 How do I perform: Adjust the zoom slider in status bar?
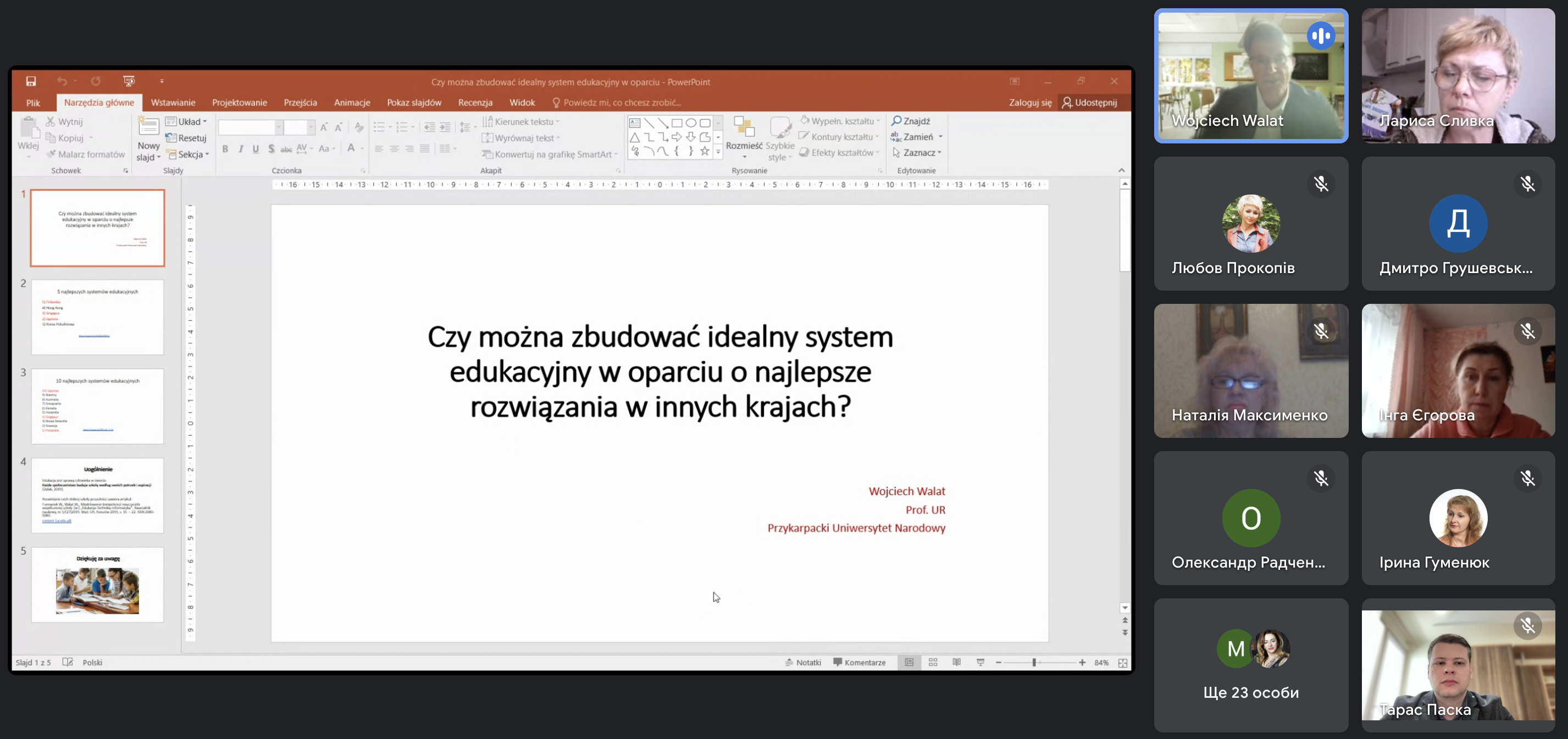1034,662
